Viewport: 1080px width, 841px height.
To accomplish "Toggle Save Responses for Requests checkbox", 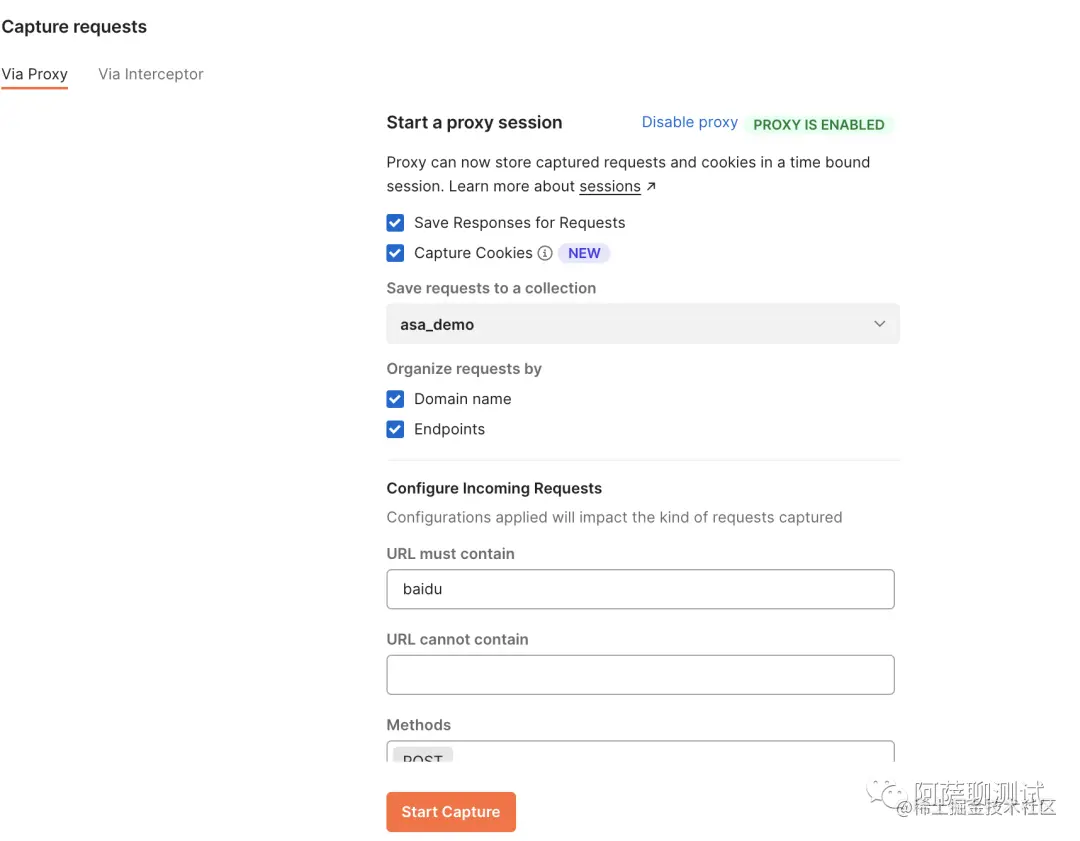I will click(396, 223).
